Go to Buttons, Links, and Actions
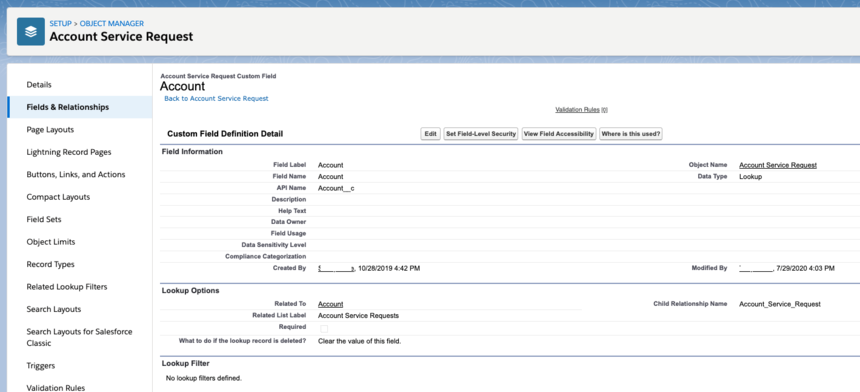This screenshot has height=392, width=860. [76, 175]
